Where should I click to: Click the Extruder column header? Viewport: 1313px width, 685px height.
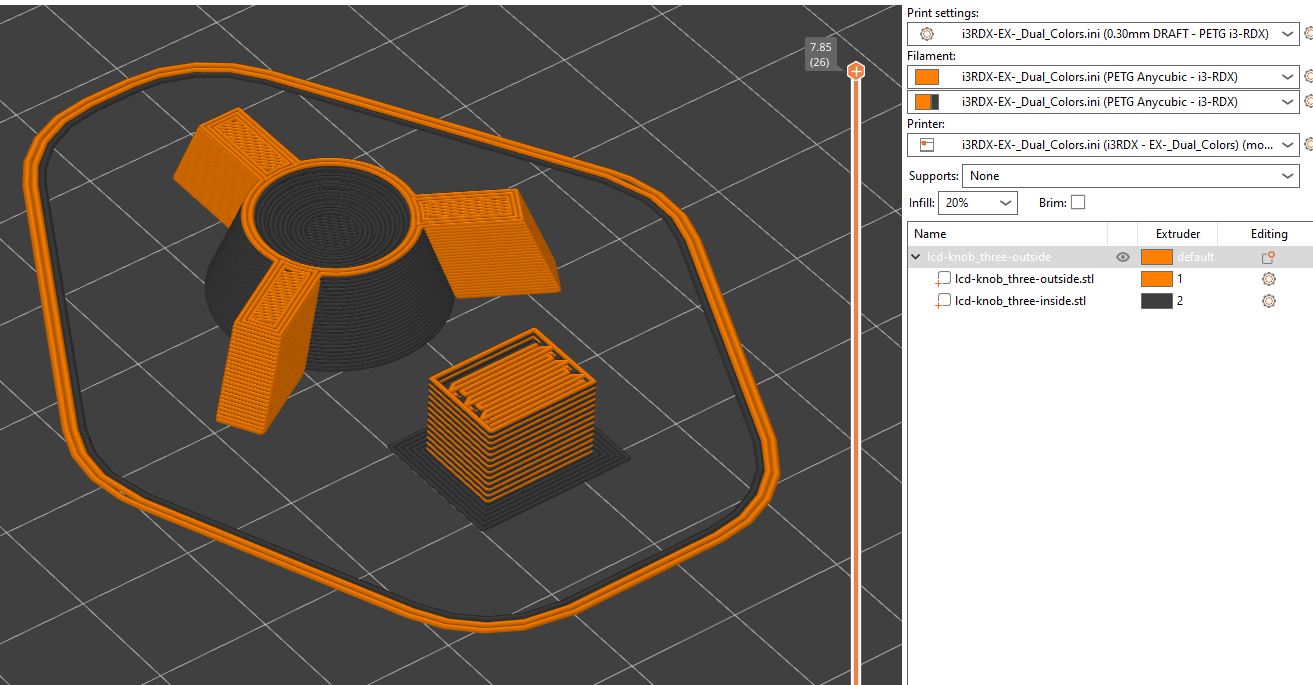[1177, 234]
